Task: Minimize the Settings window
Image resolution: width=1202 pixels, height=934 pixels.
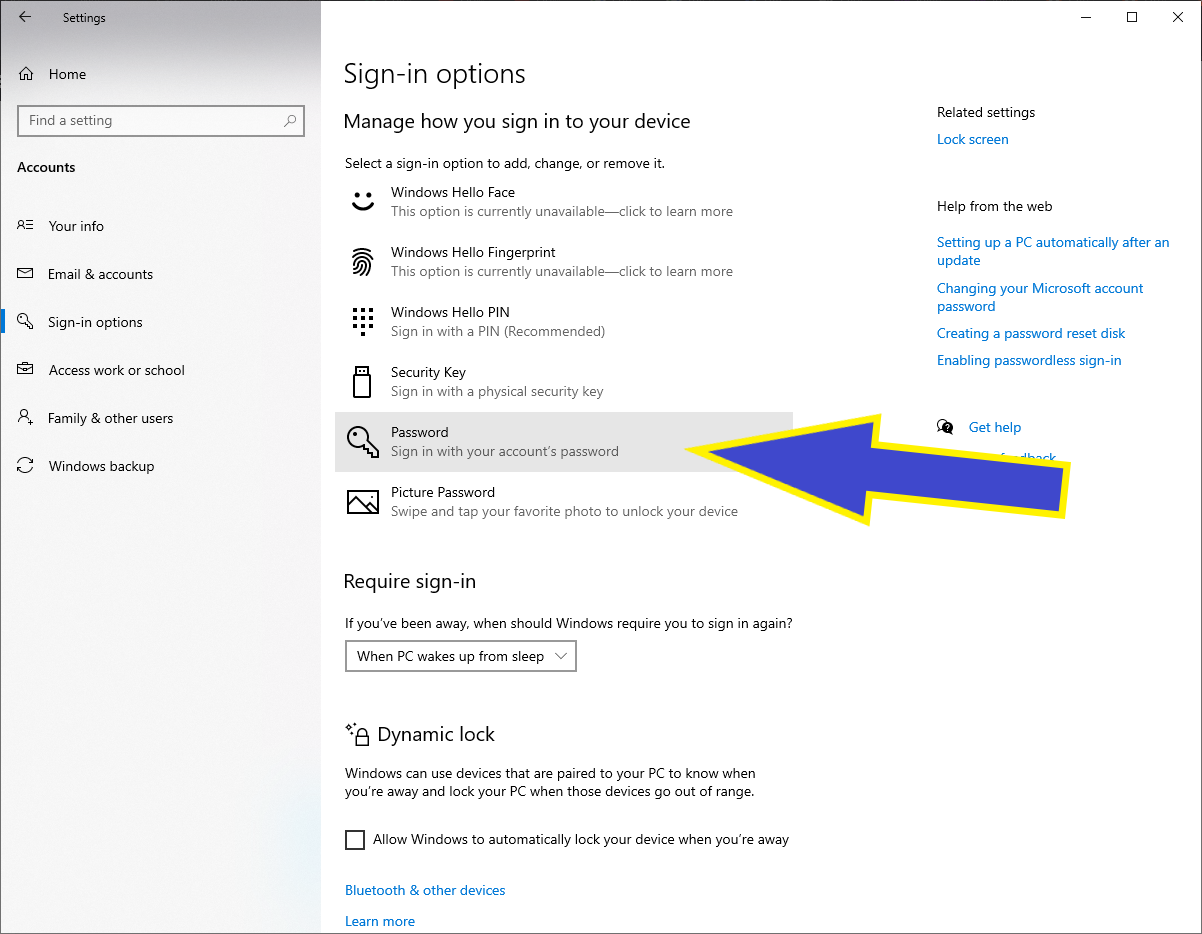Action: (1086, 17)
